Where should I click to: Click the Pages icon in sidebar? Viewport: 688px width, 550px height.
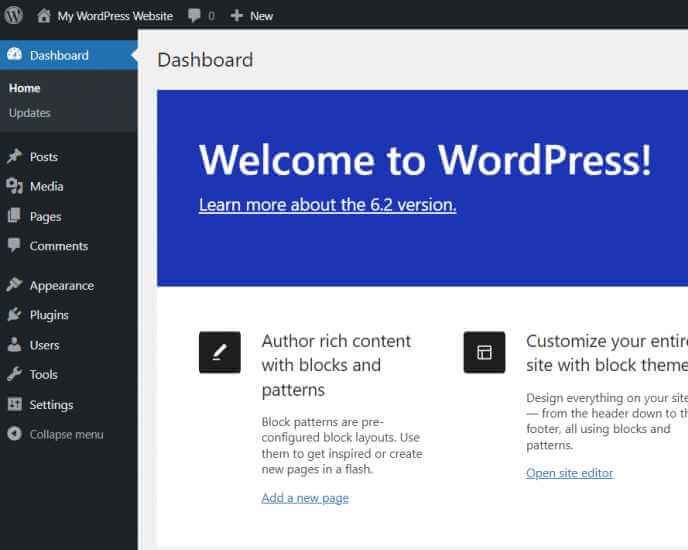(14, 216)
